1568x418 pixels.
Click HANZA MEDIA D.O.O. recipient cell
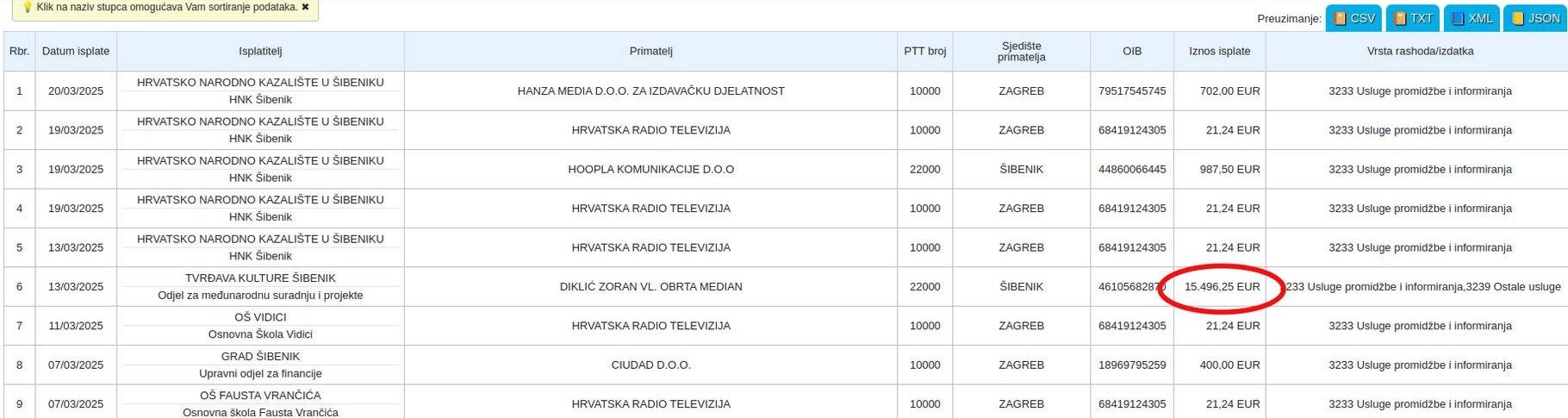click(x=650, y=91)
